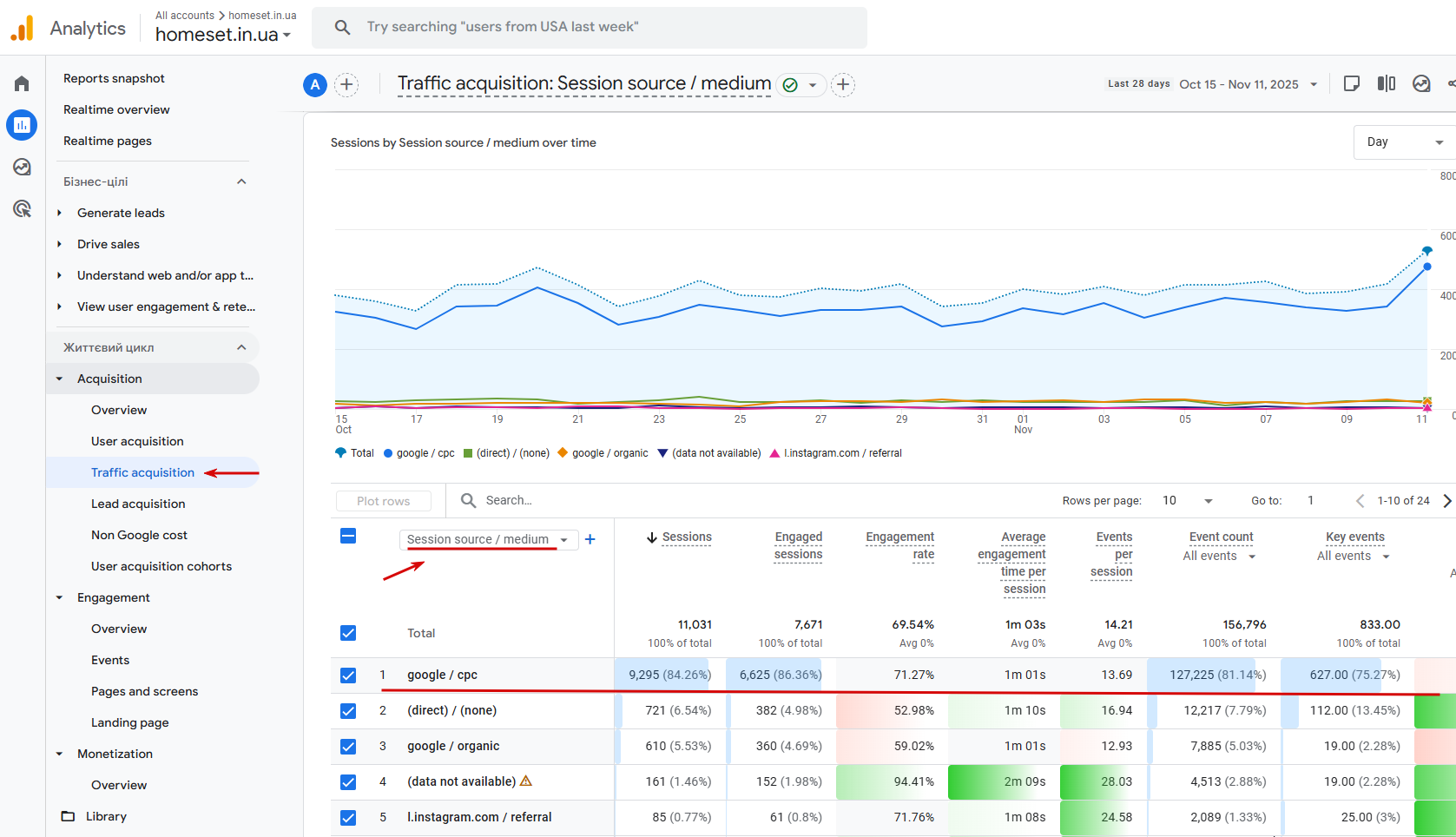This screenshot has height=837, width=1456.
Task: Go to the next page of table rows
Action: (x=1446, y=501)
